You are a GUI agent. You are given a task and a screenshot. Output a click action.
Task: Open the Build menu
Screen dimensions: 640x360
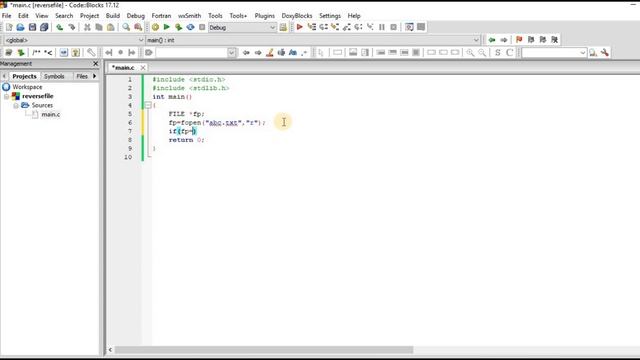tap(113, 16)
